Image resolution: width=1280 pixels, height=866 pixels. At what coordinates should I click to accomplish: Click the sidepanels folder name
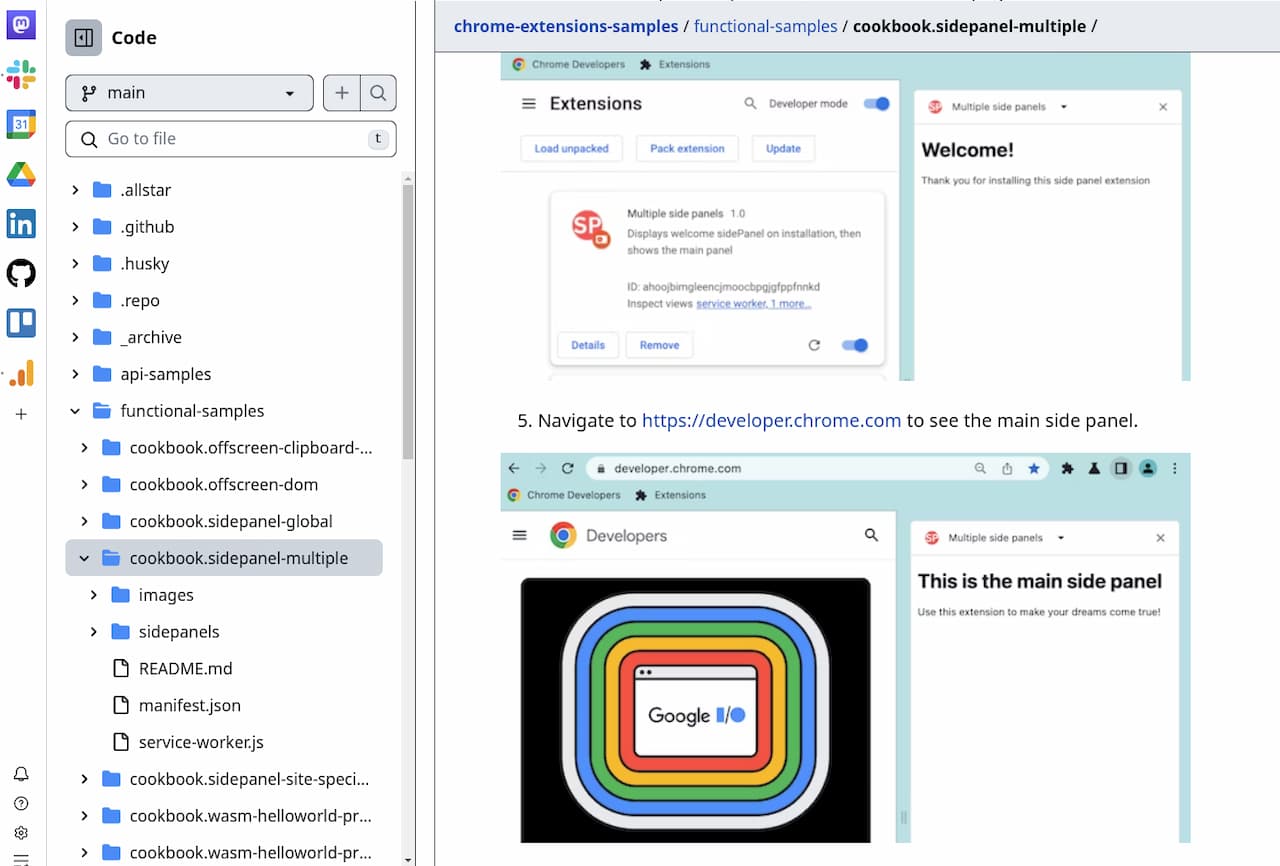[179, 632]
